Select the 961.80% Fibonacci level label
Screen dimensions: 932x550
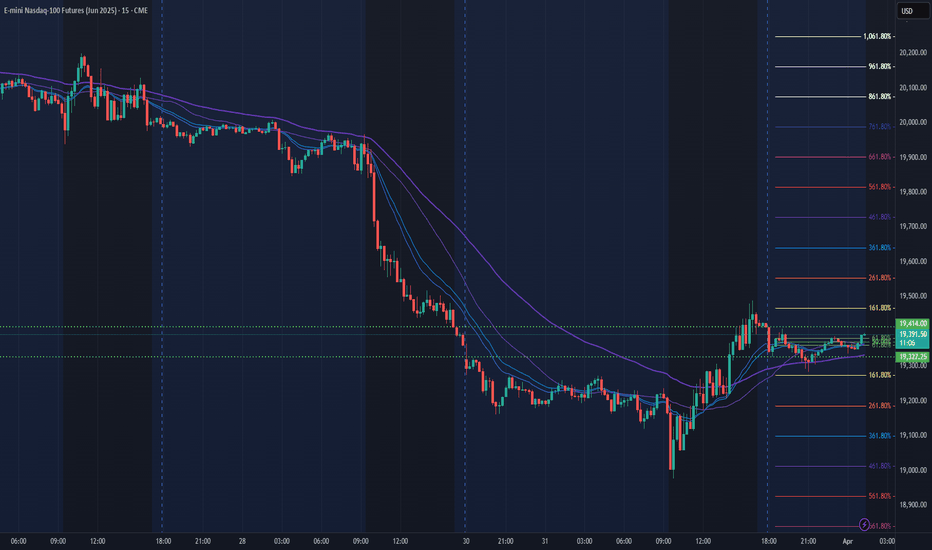tap(879, 67)
